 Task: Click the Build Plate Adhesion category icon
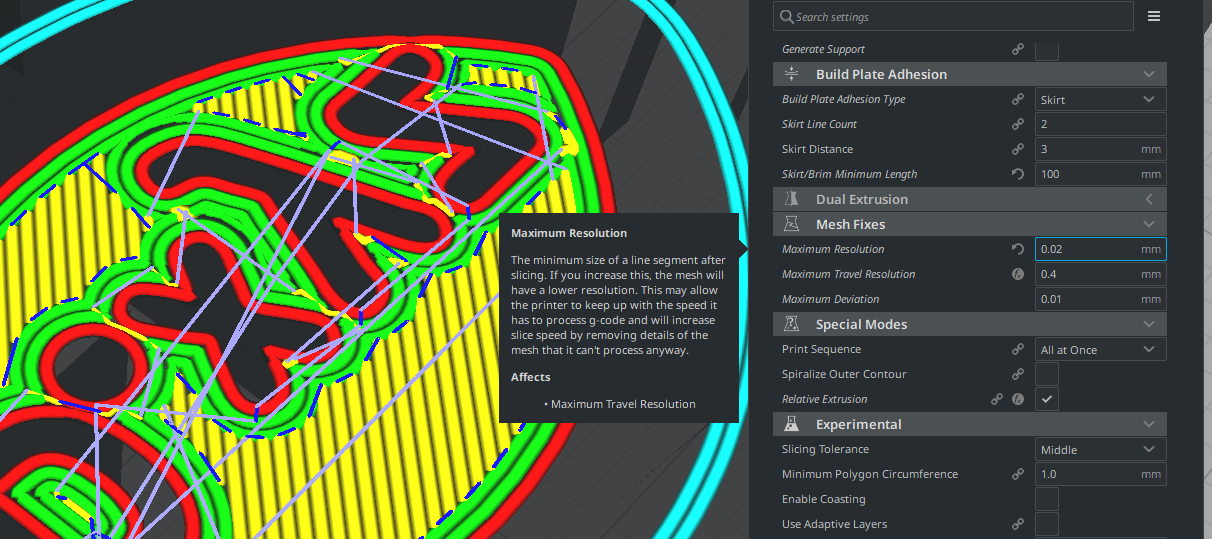(792, 74)
